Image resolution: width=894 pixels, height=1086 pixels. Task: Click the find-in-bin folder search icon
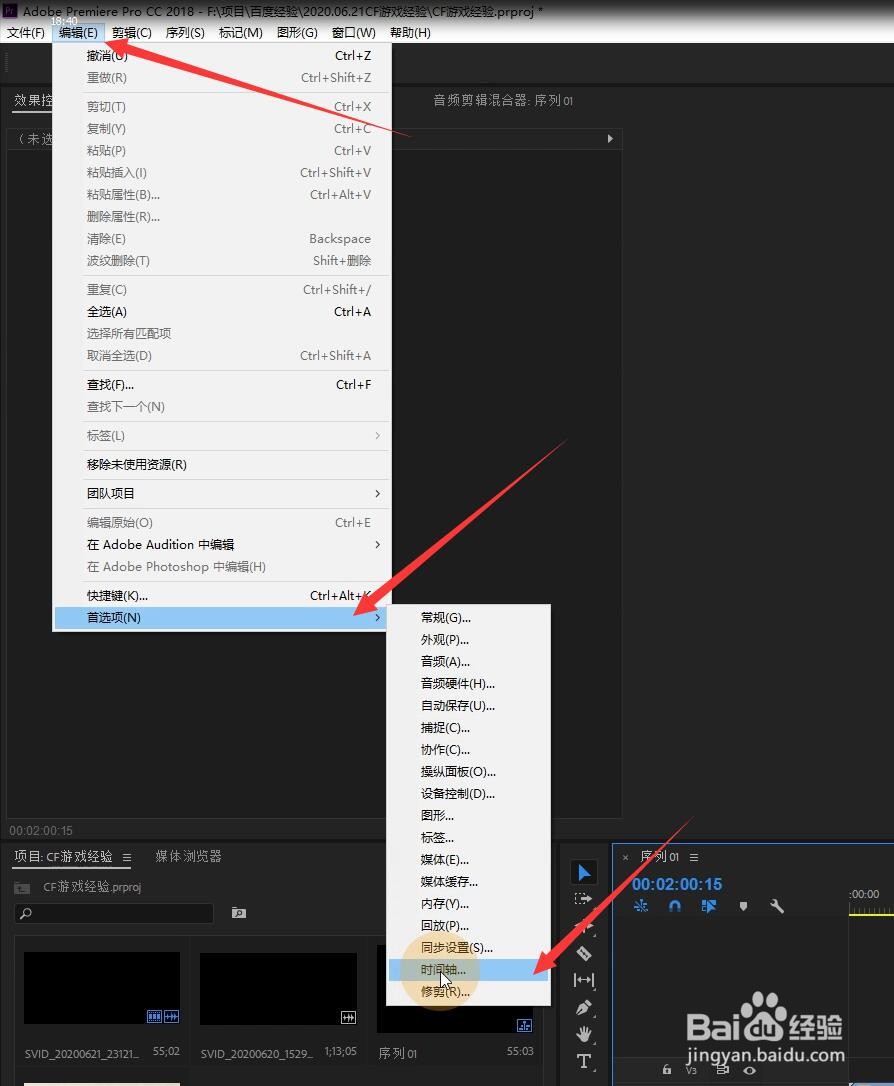point(239,913)
